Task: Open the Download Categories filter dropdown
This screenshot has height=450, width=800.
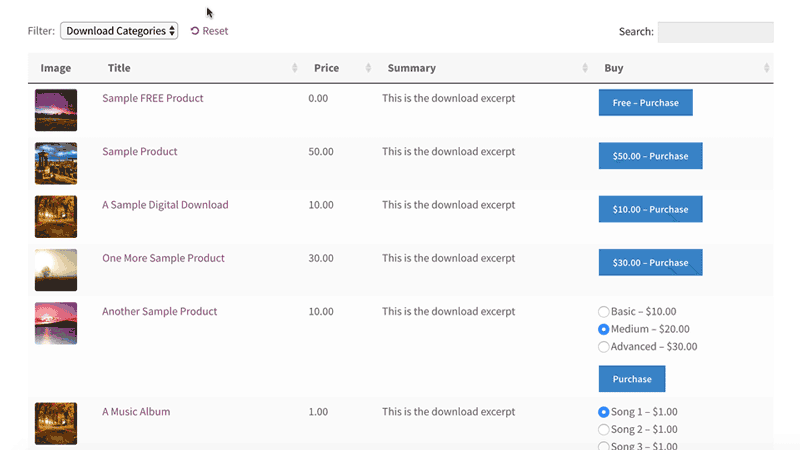Action: [119, 31]
